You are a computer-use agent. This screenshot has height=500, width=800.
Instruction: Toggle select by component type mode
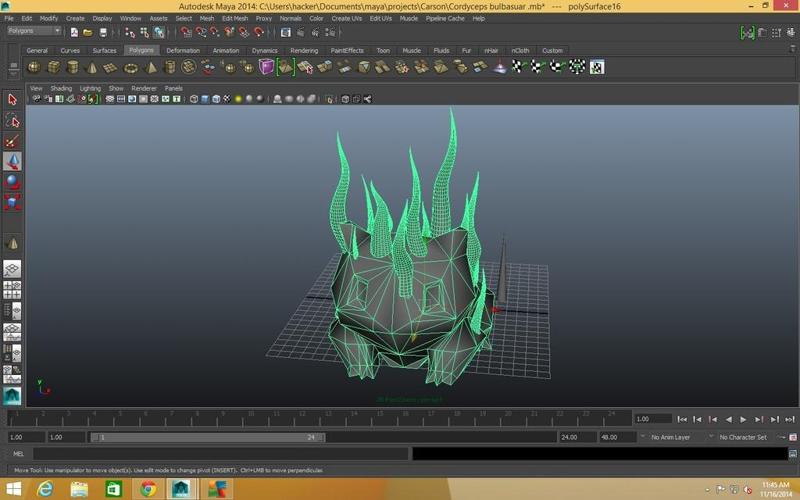(x=159, y=33)
